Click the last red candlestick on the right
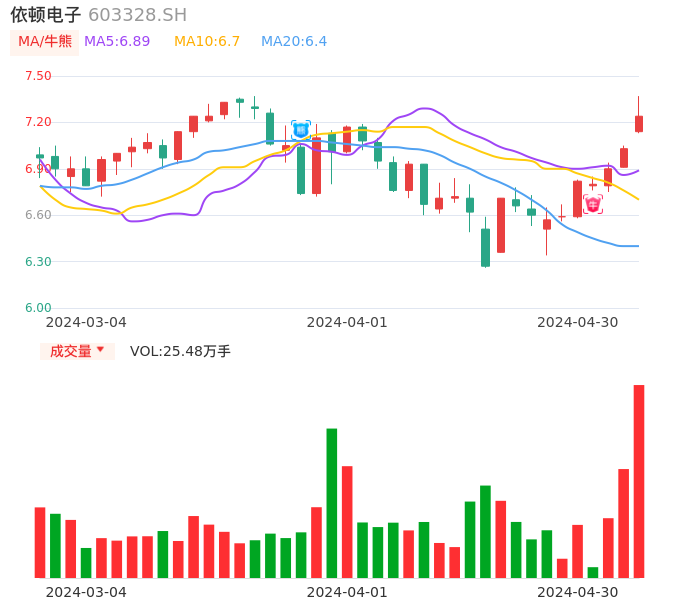The image size is (686, 606). pos(639,123)
